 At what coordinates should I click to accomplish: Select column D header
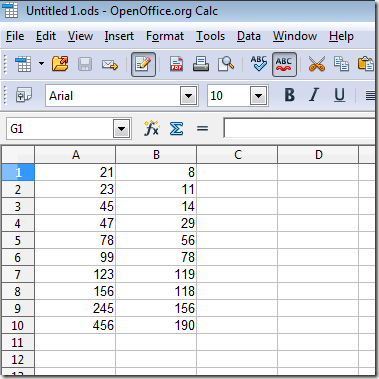coord(318,155)
